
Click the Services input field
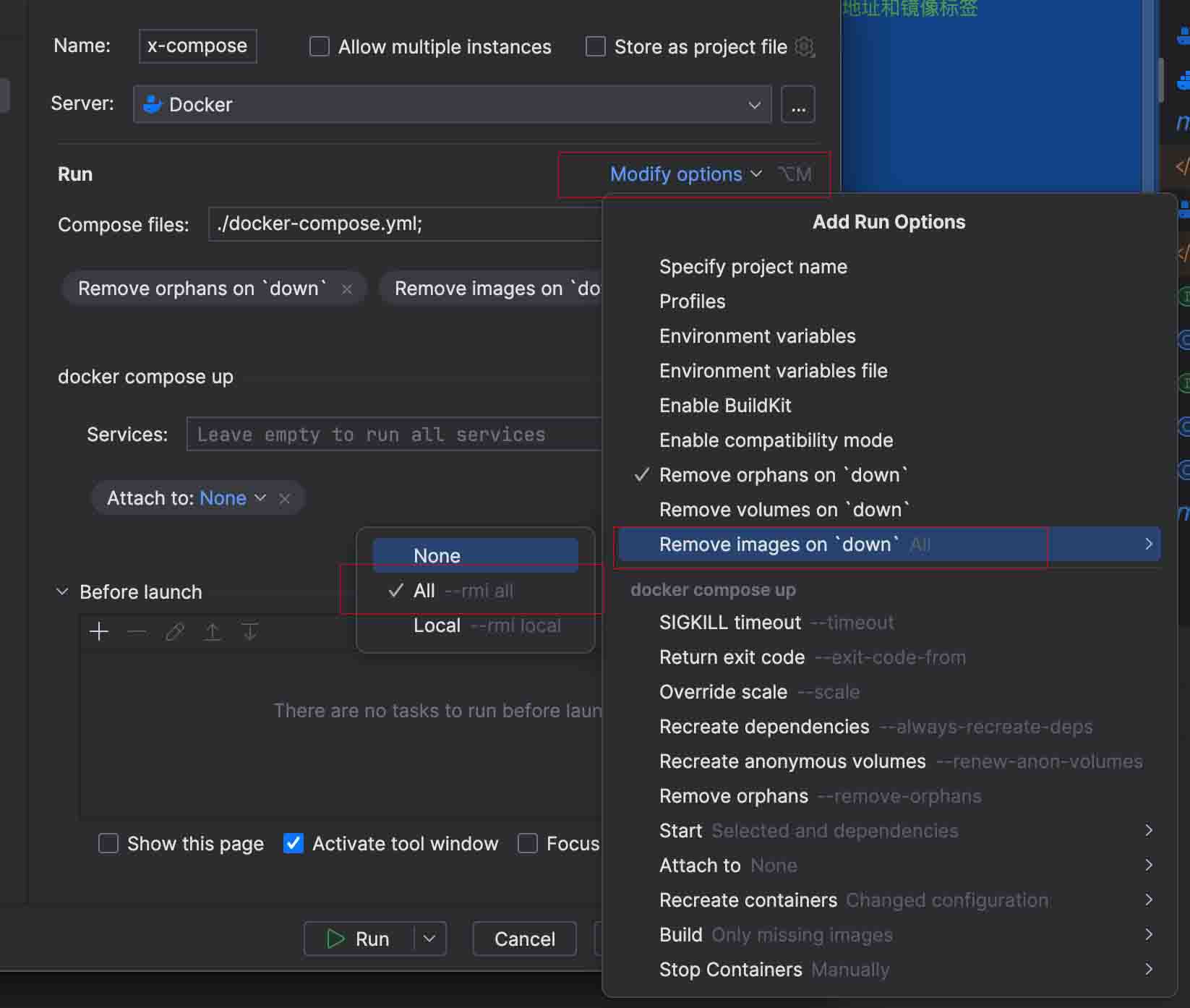point(394,434)
